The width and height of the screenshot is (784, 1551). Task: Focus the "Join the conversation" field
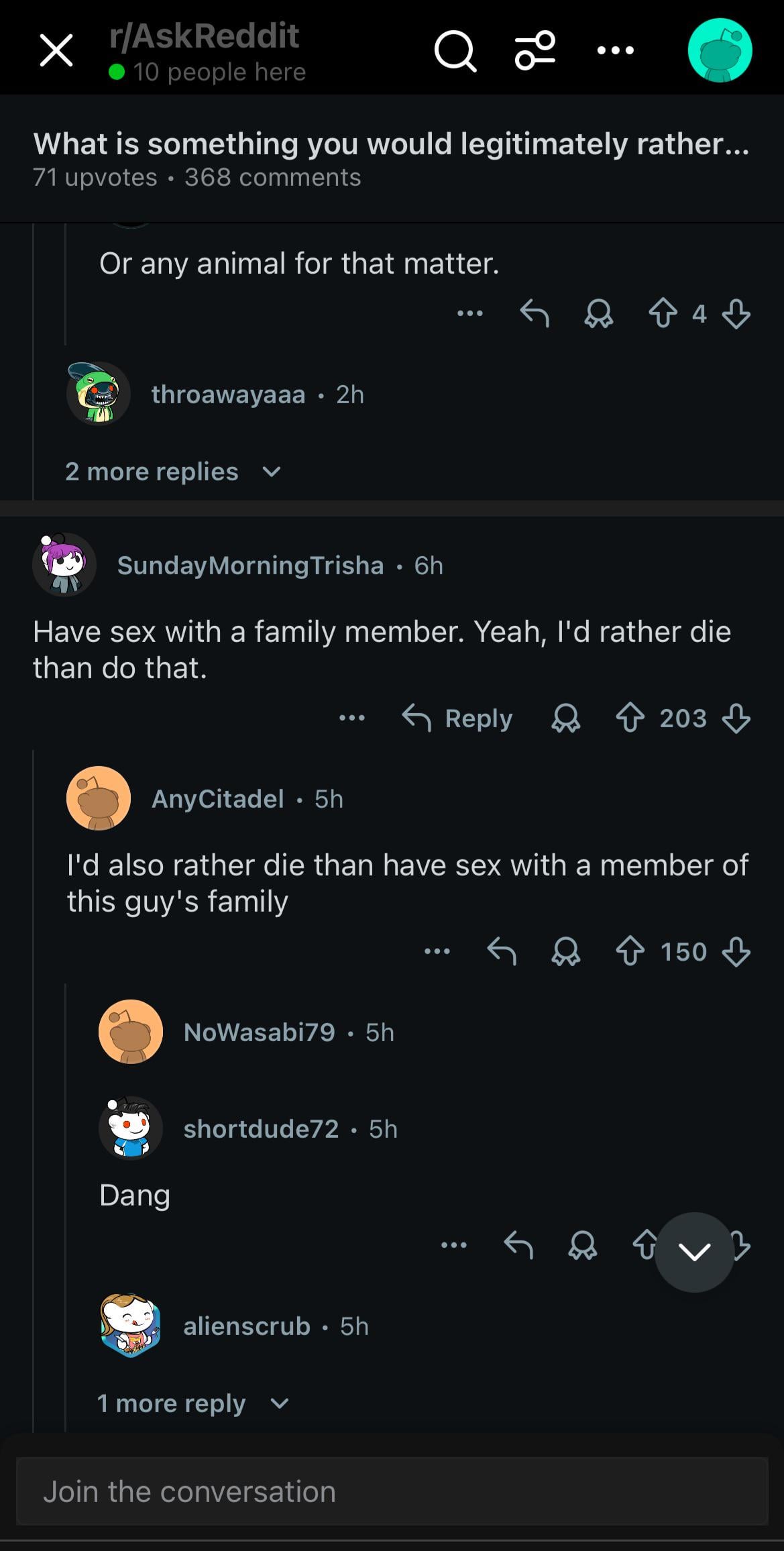pyautogui.click(x=392, y=1491)
